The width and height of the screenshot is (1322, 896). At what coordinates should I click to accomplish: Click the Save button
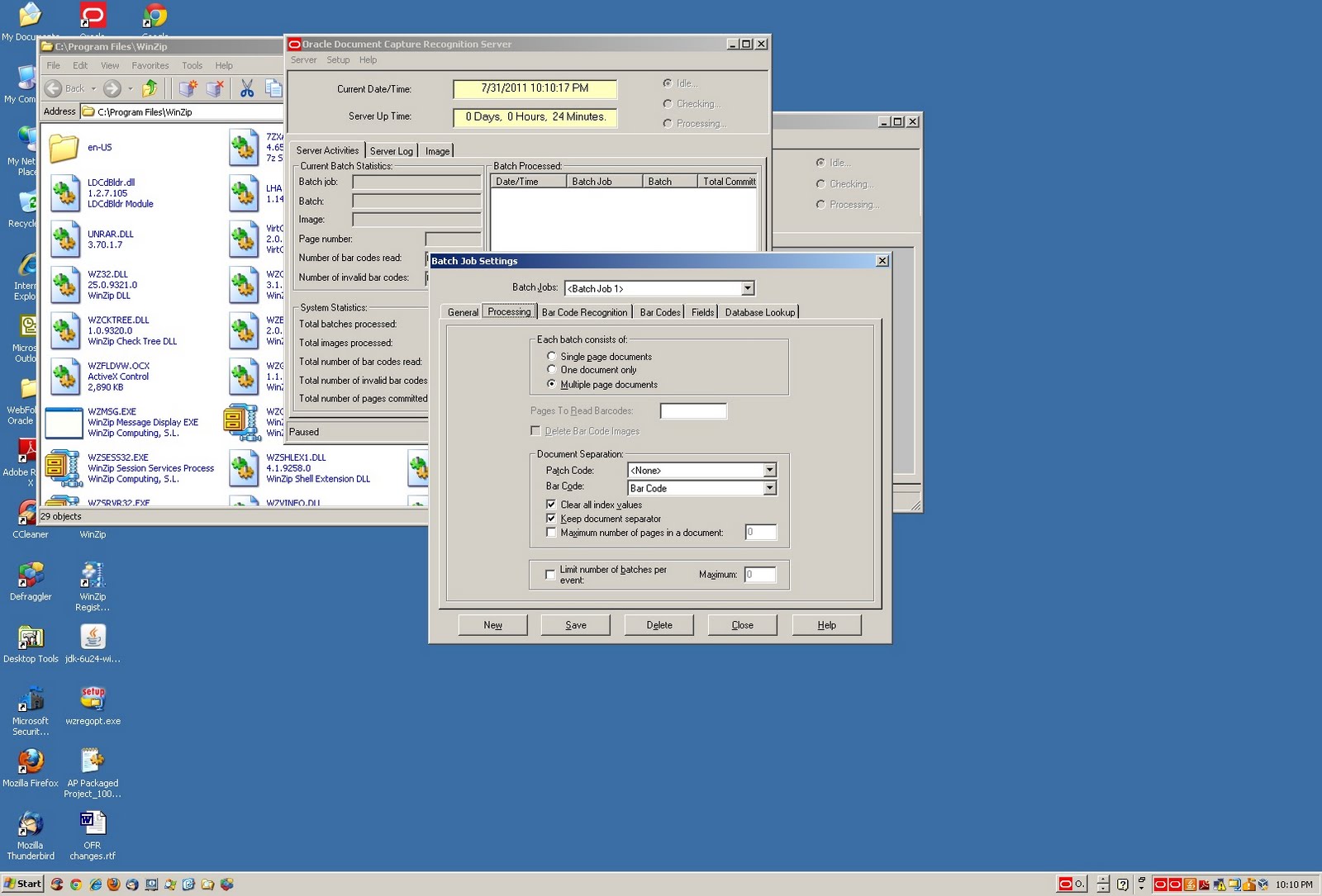[x=576, y=625]
